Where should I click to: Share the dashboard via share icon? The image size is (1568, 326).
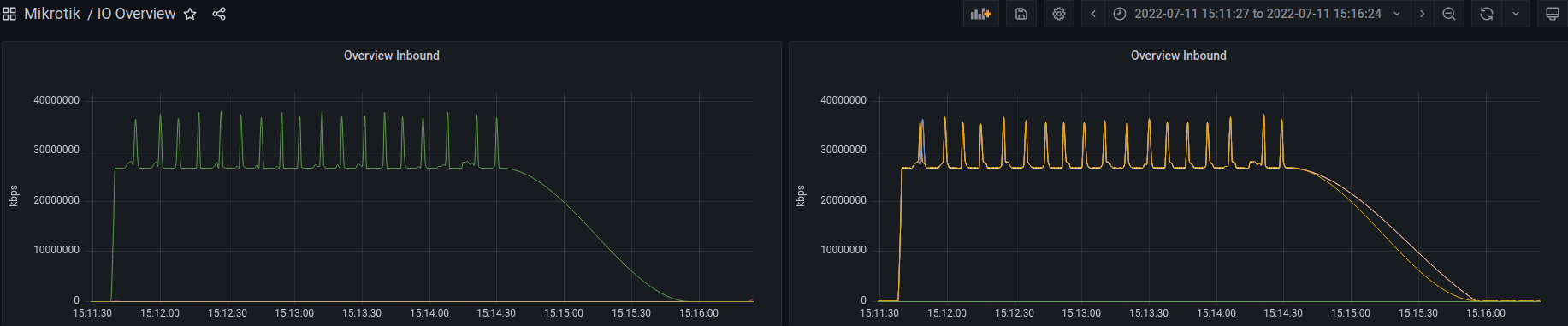(x=219, y=14)
